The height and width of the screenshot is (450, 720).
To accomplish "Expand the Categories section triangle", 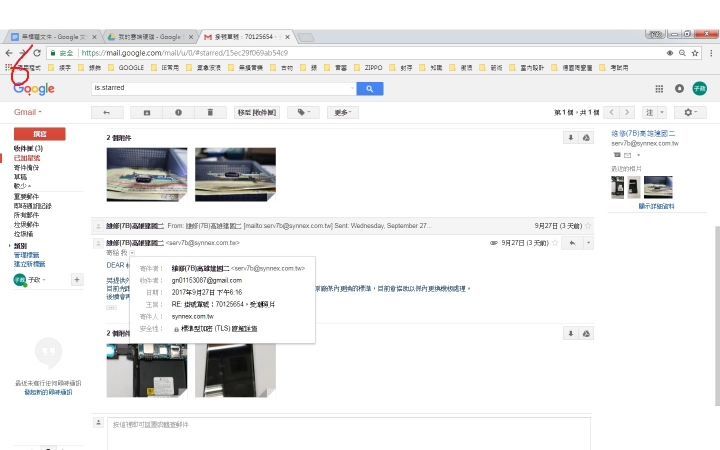I will (x=10, y=246).
